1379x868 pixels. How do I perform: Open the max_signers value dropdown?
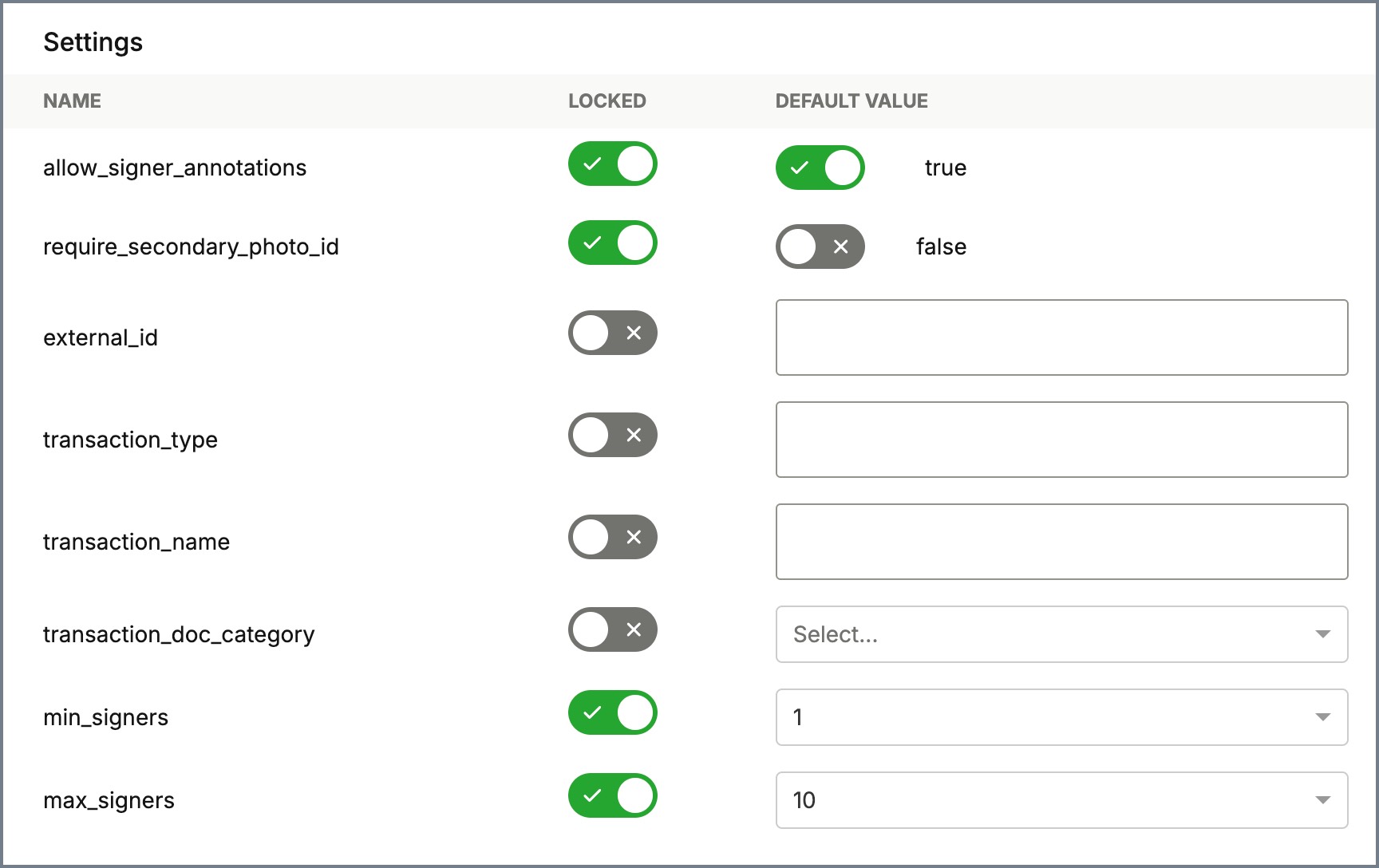click(1061, 800)
